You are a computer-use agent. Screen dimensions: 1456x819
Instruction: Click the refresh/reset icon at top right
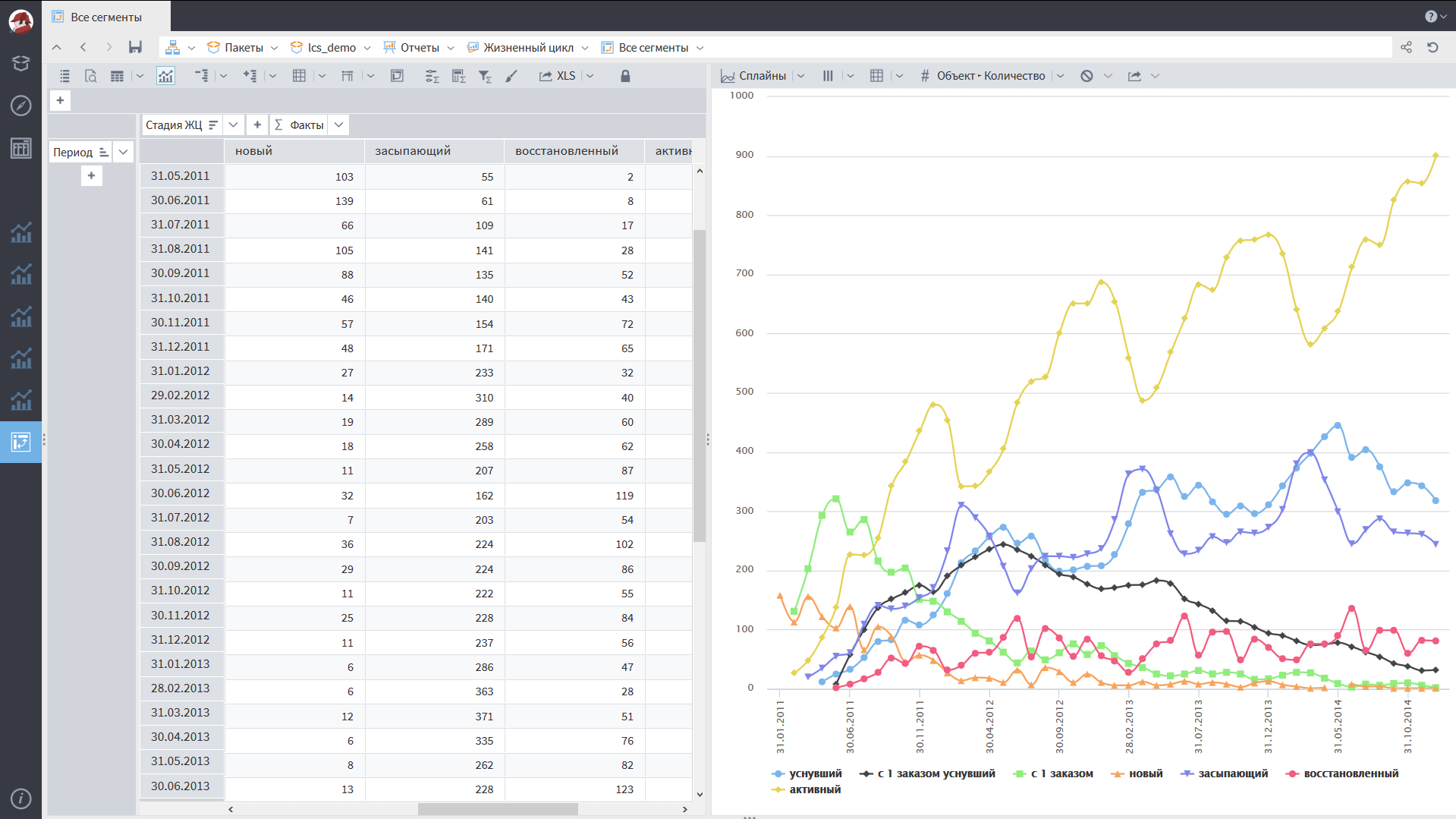click(1432, 47)
